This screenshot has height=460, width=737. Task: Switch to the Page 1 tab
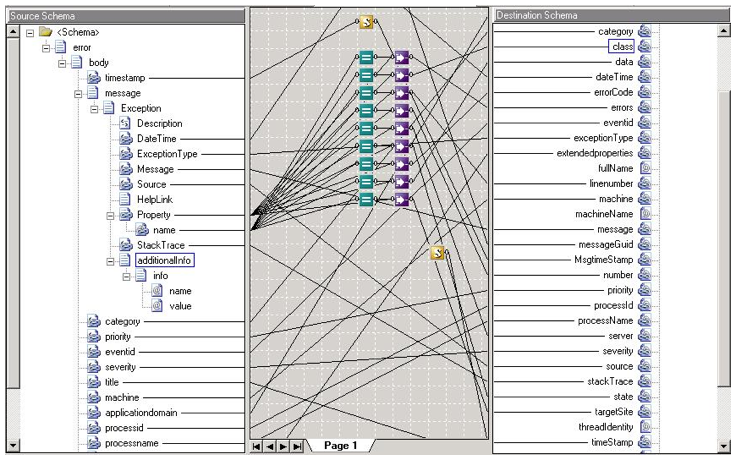click(x=340, y=445)
